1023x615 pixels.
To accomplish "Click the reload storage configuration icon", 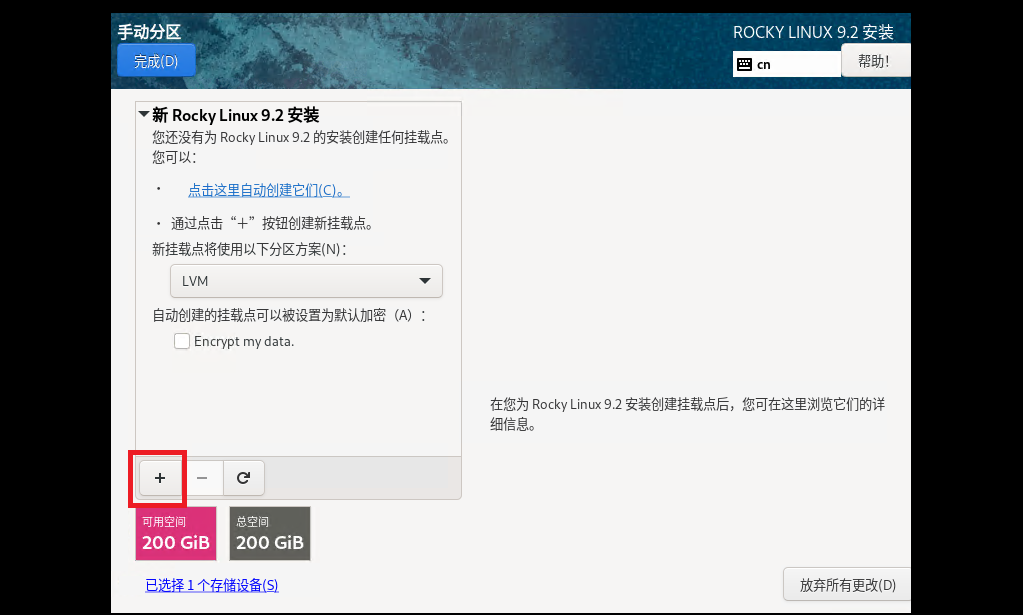I will 243,478.
